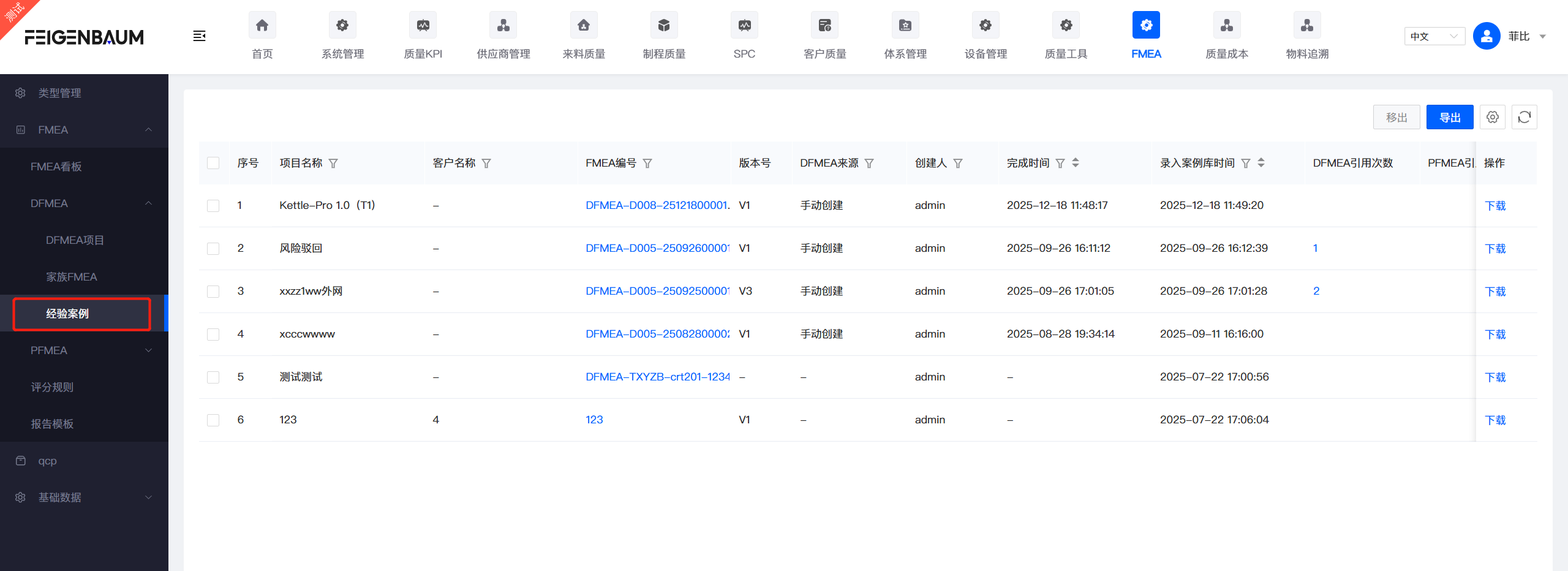Click the sort arrows on 完成时间 column
This screenshot has width=1568, height=571.
tap(1076, 163)
